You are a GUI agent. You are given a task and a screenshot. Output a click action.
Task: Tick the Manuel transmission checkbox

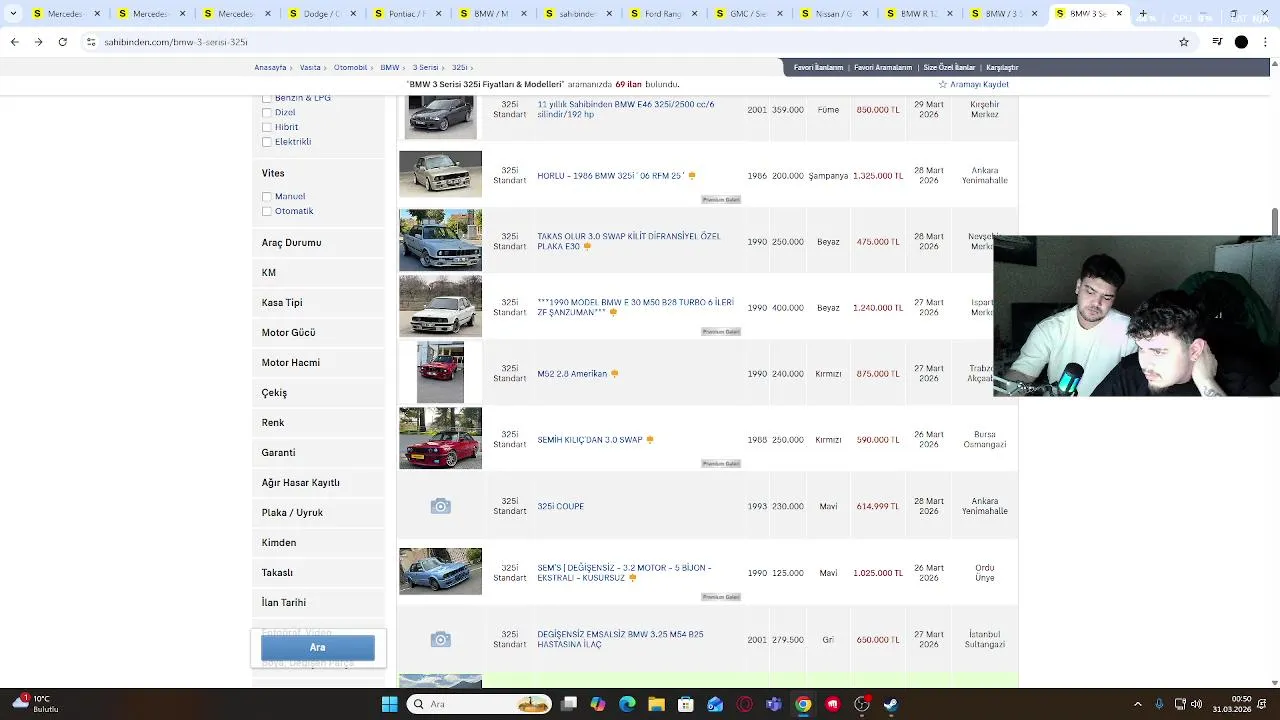click(x=266, y=197)
